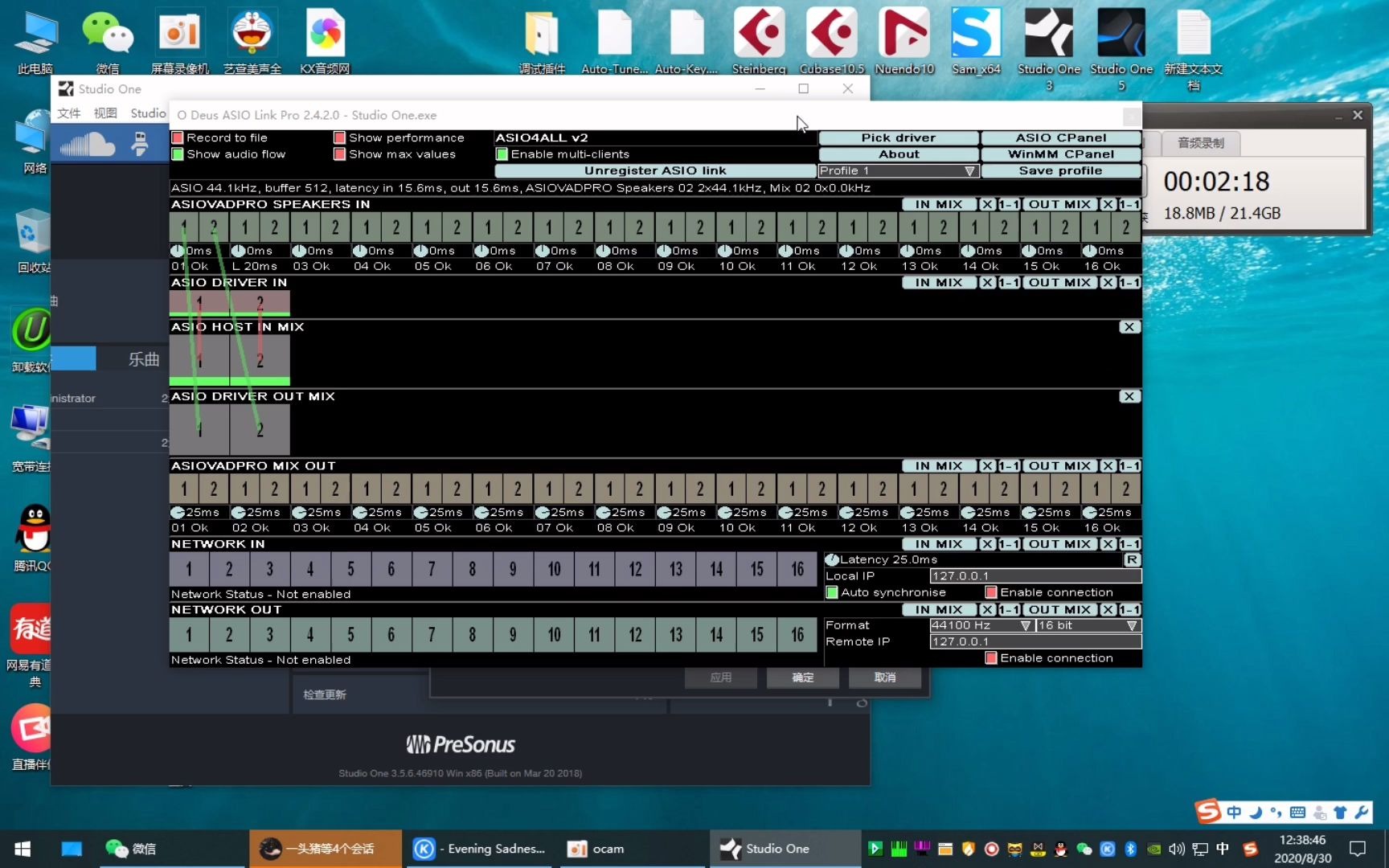Select Network In channel 5
The width and height of the screenshot is (1389, 868).
point(350,569)
